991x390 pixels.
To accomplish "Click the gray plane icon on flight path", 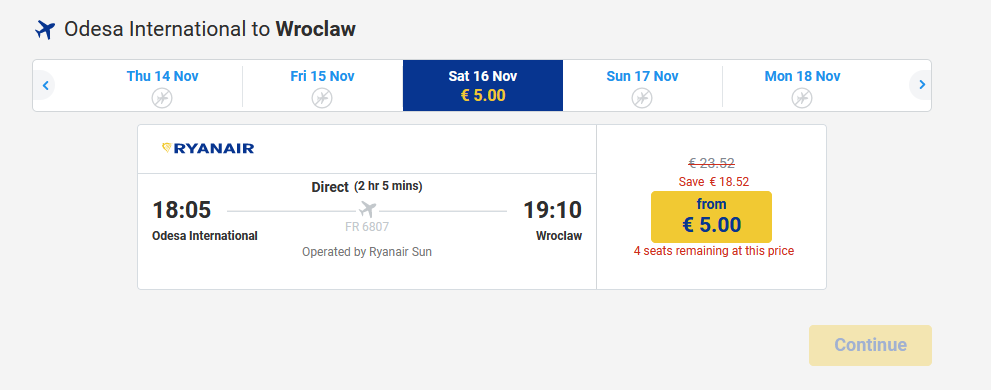I will 367,209.
